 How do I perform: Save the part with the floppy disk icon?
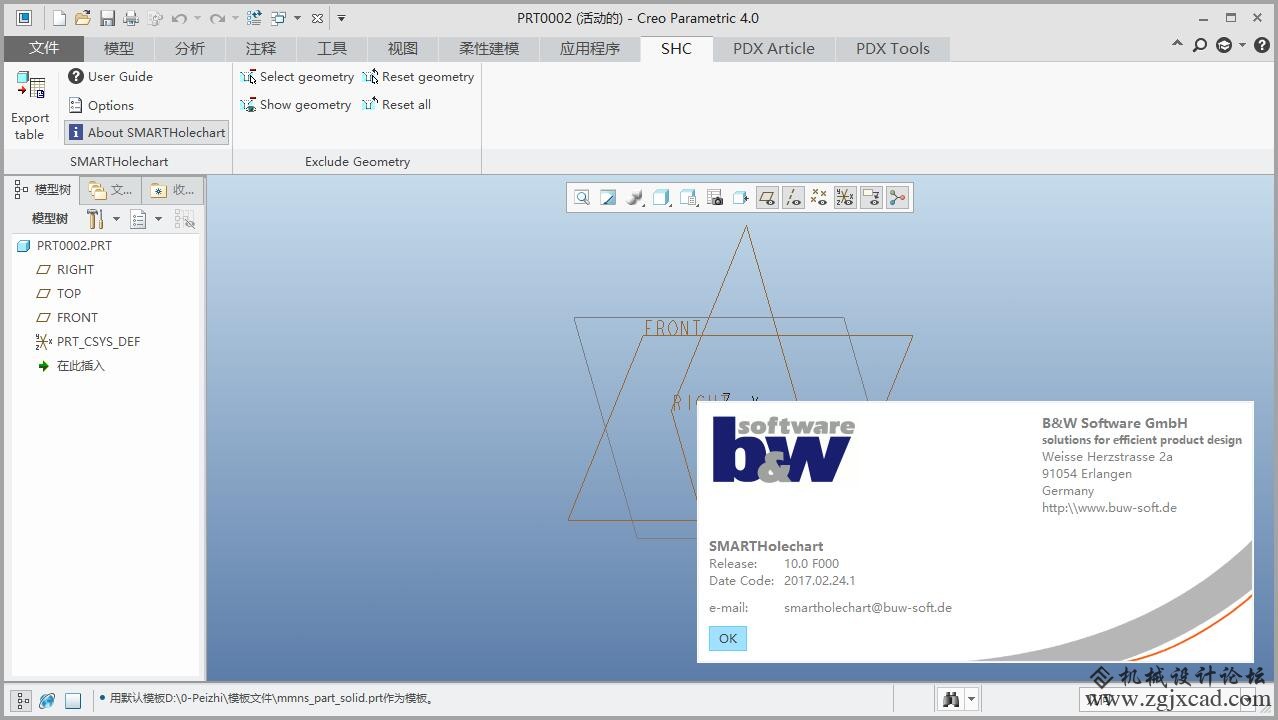click(x=107, y=18)
